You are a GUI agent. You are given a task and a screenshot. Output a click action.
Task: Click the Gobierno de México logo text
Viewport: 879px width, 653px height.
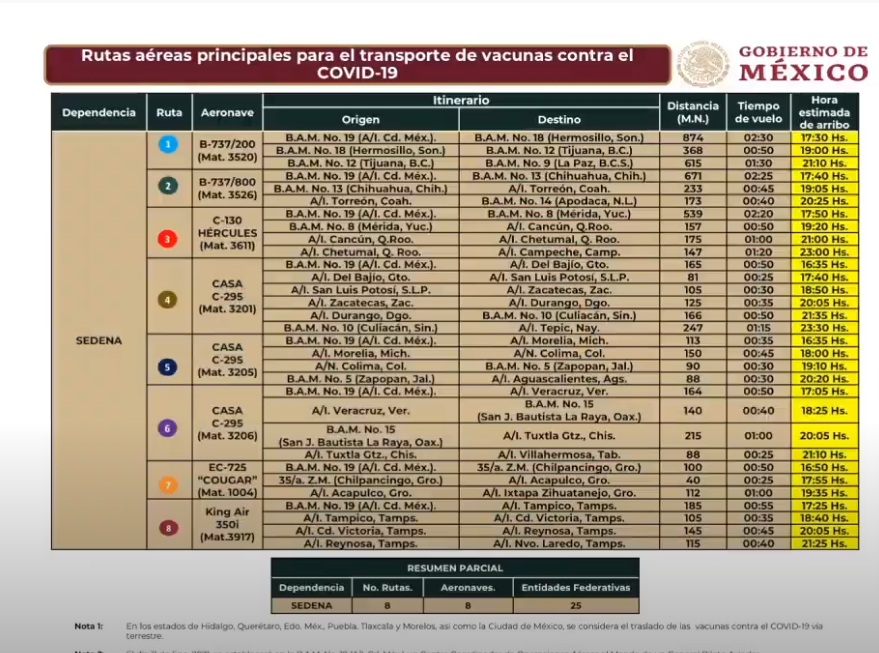pos(803,64)
